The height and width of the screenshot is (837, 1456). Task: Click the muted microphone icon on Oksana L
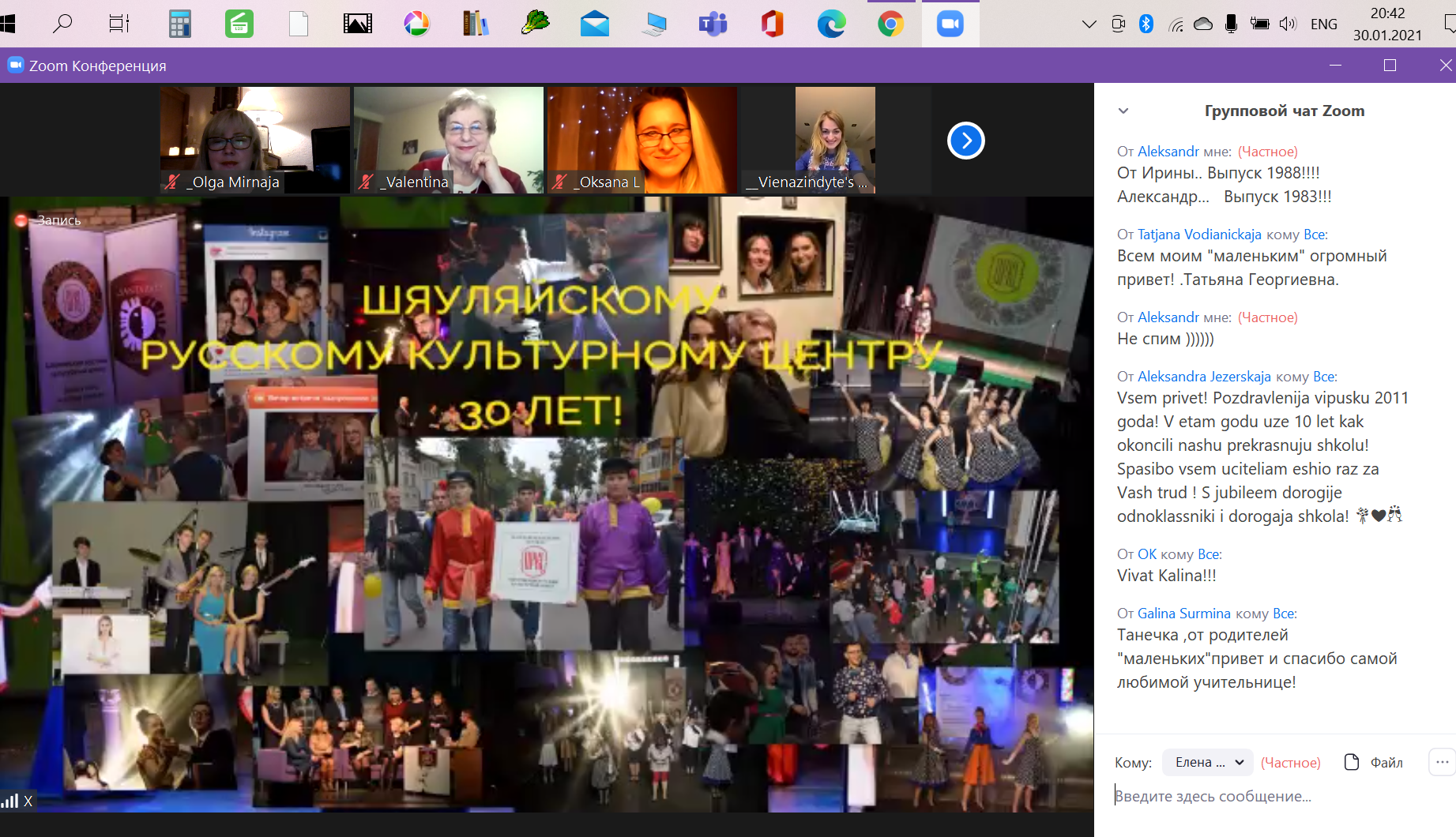point(559,182)
